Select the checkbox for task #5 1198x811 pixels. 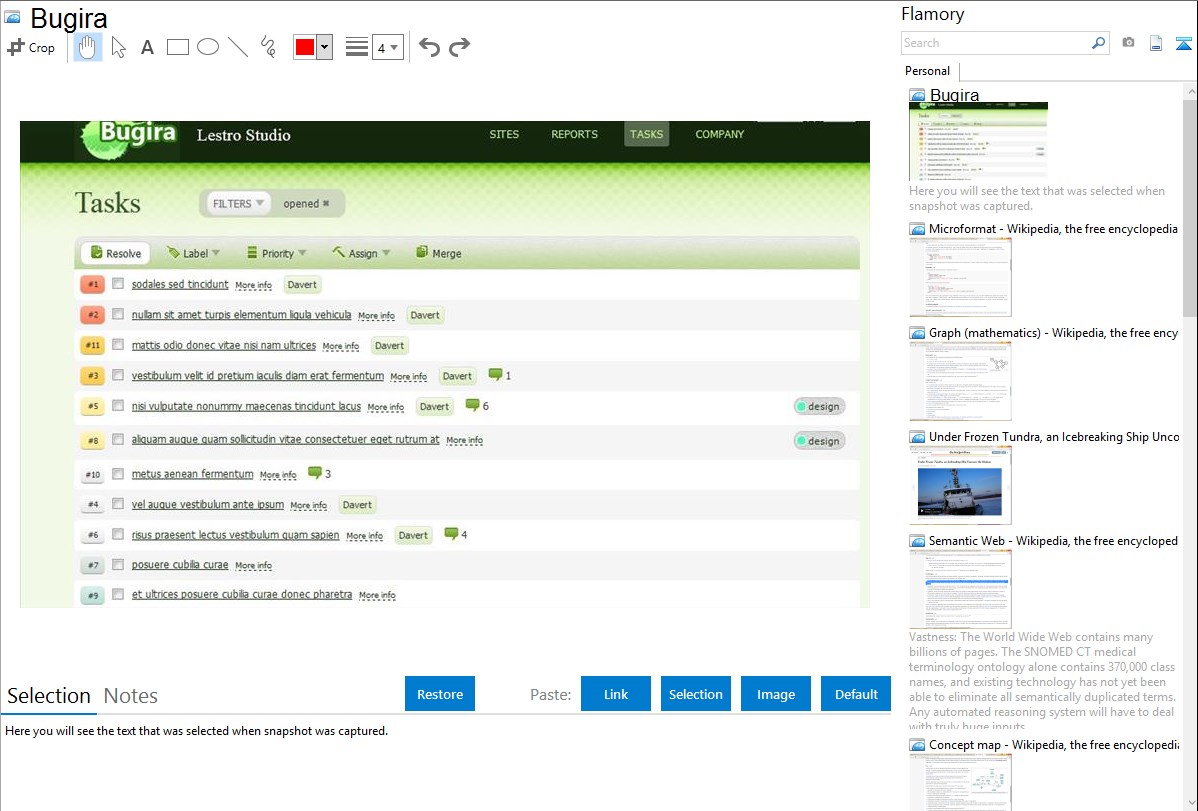(x=118, y=406)
